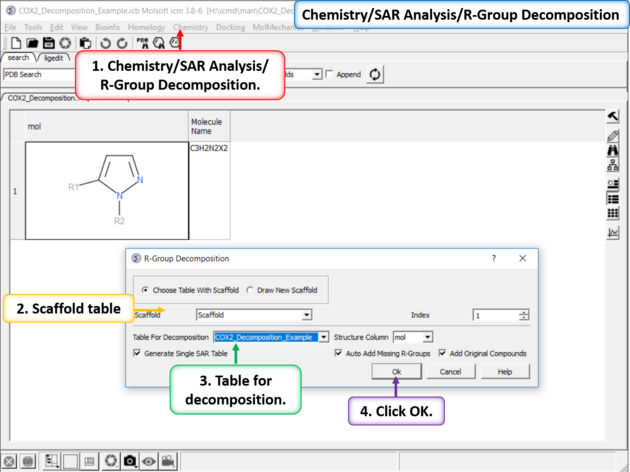Switch to the ligedit tab
This screenshot has height=472, width=630.
click(x=54, y=59)
